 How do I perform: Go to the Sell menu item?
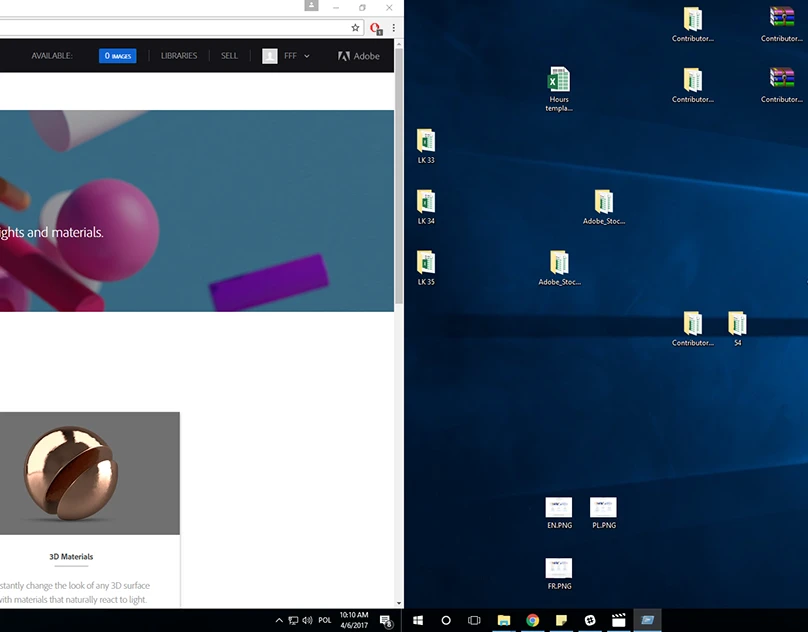click(x=229, y=56)
